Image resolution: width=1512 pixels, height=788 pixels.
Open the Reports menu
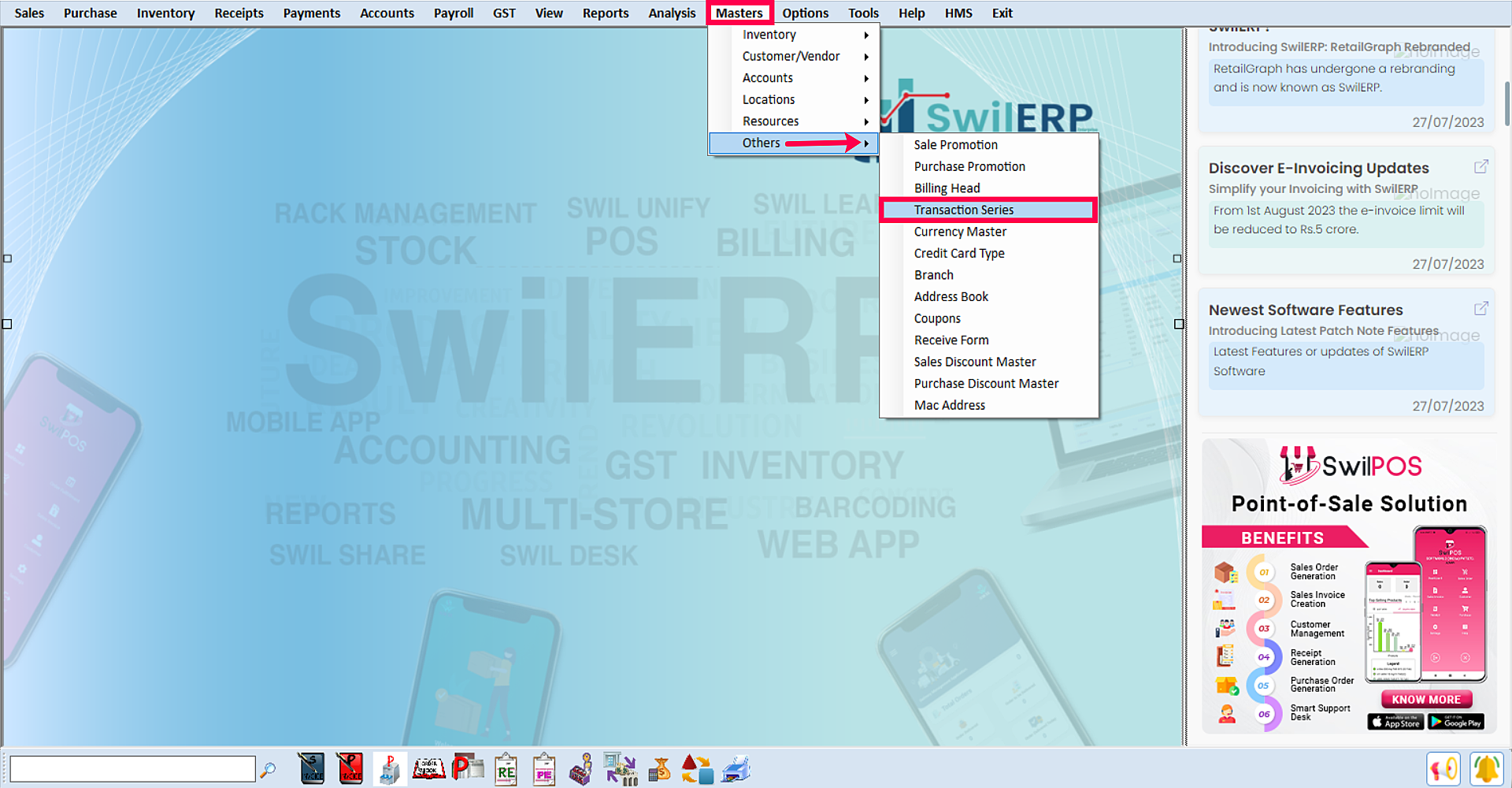[x=606, y=13]
